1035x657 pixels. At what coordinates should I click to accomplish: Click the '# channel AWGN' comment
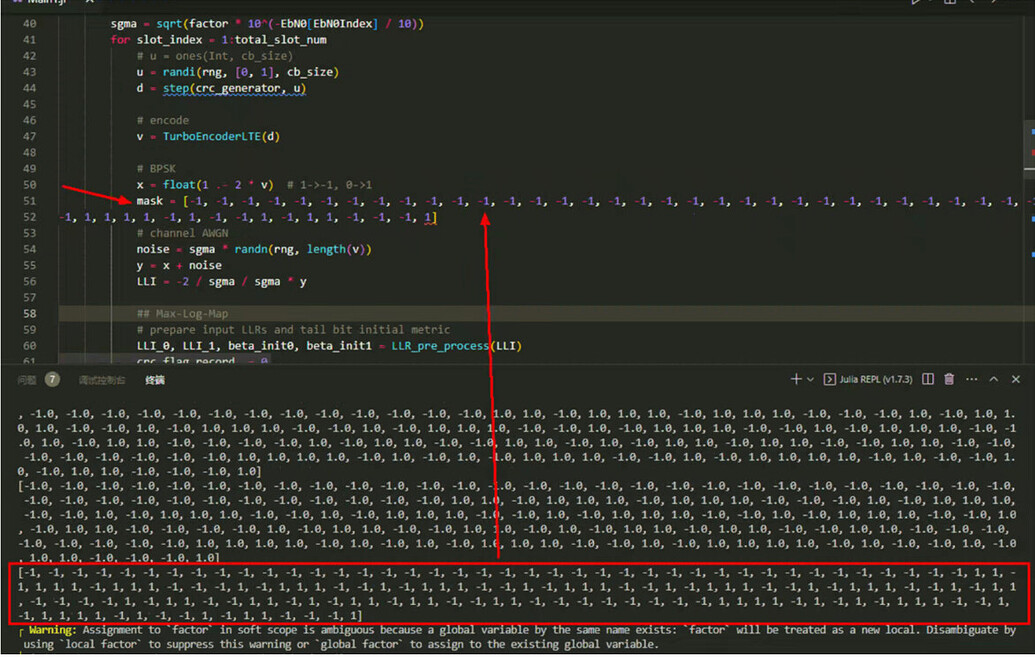pos(182,233)
